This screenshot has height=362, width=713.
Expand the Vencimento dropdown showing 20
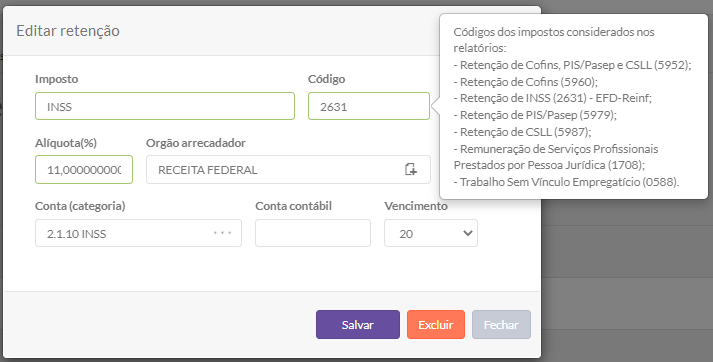[431, 233]
